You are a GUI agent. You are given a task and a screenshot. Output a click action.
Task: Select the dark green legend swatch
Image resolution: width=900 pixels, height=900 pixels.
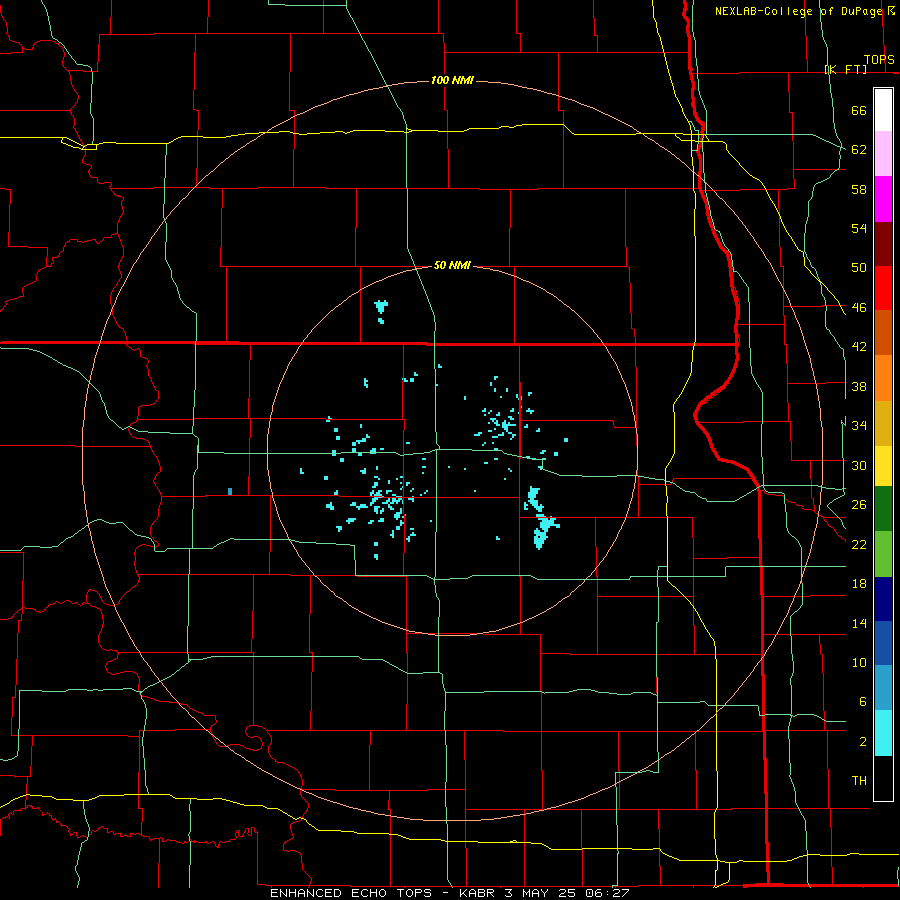pos(883,509)
